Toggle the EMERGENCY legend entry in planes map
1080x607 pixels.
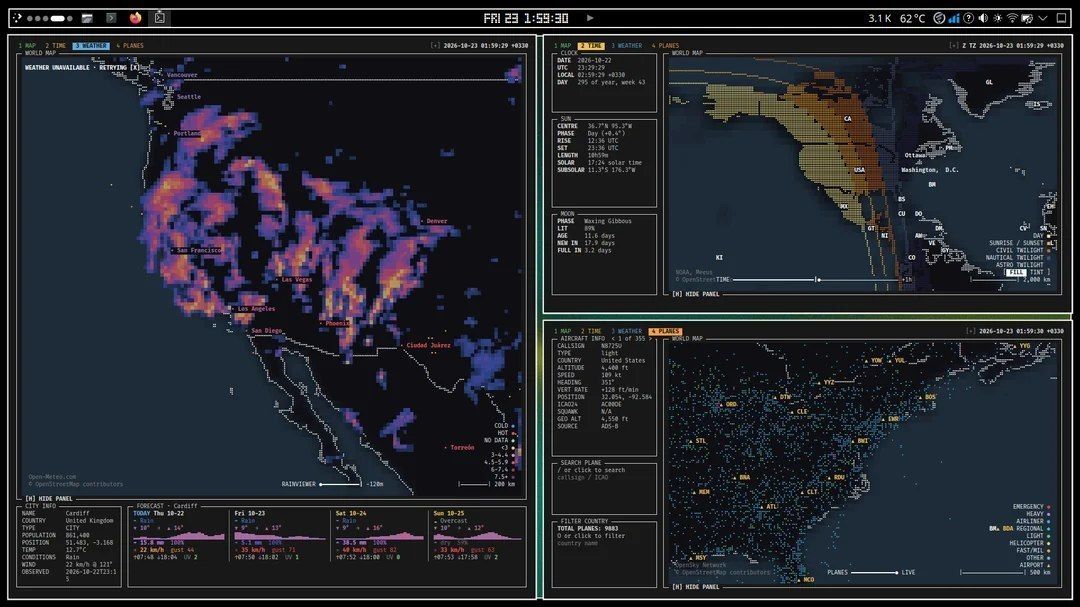coord(1031,506)
